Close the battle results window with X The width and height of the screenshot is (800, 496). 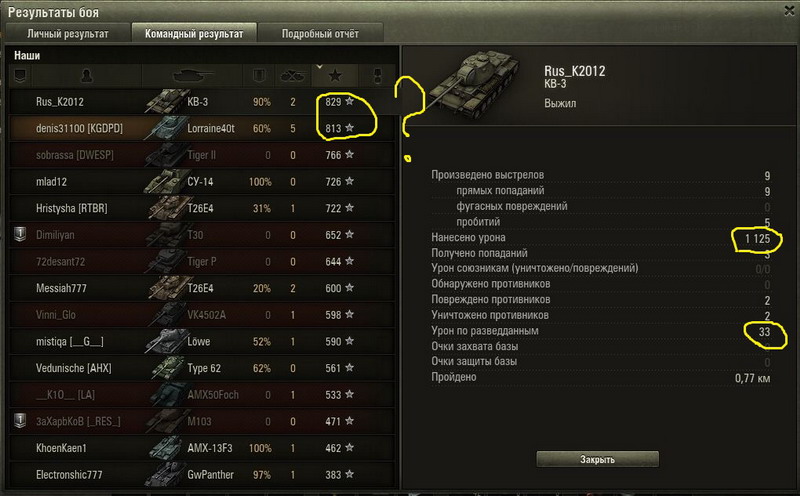click(x=789, y=11)
